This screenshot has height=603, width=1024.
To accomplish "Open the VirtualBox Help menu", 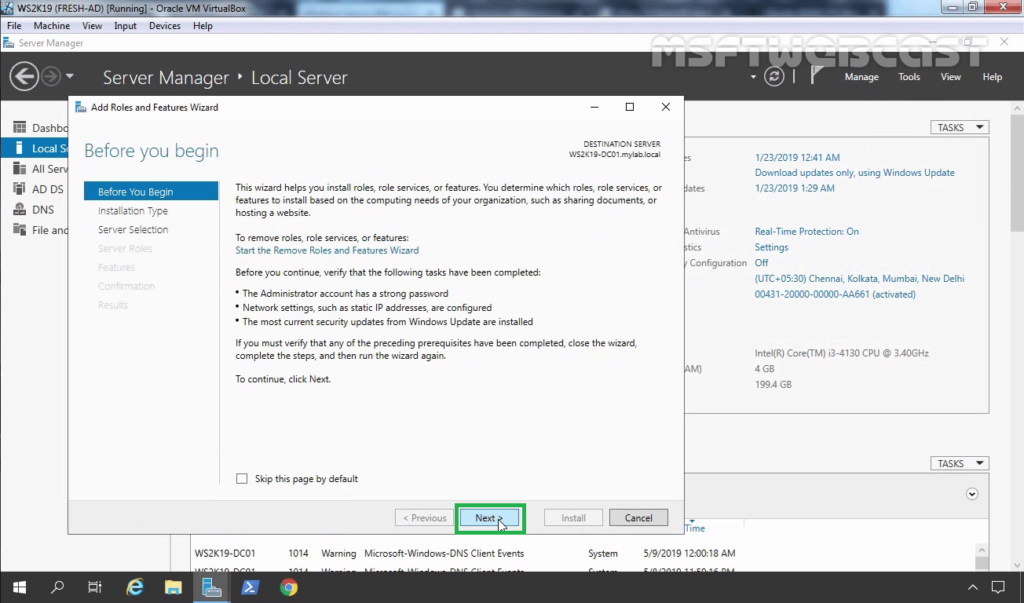I will [202, 25].
